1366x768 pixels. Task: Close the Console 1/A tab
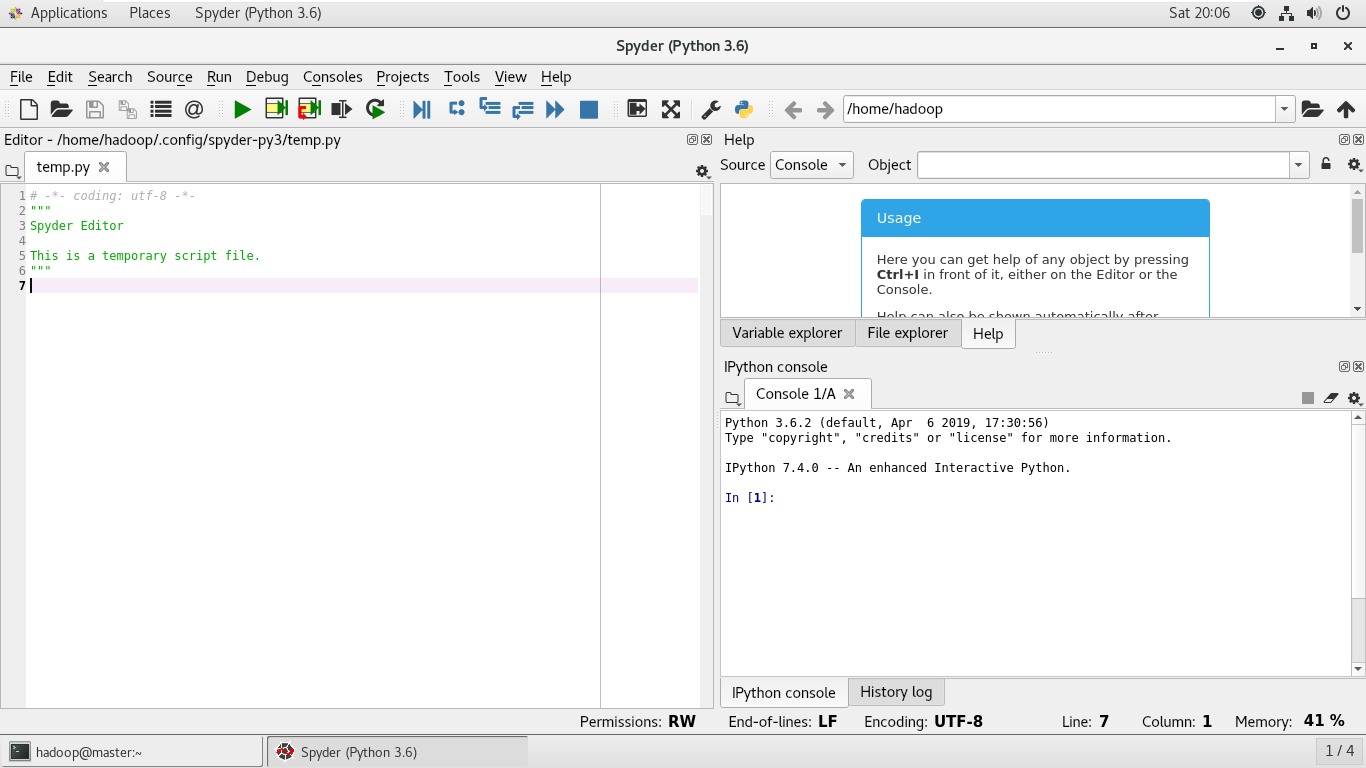[849, 394]
